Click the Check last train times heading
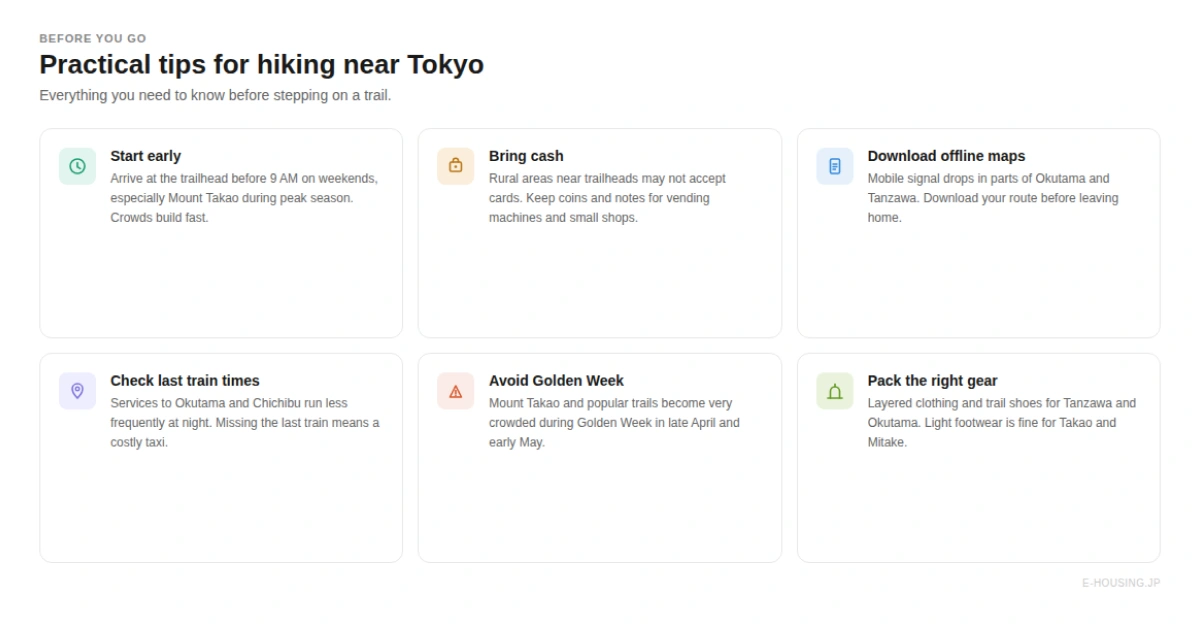The width and height of the screenshot is (1200, 630). [x=185, y=381]
